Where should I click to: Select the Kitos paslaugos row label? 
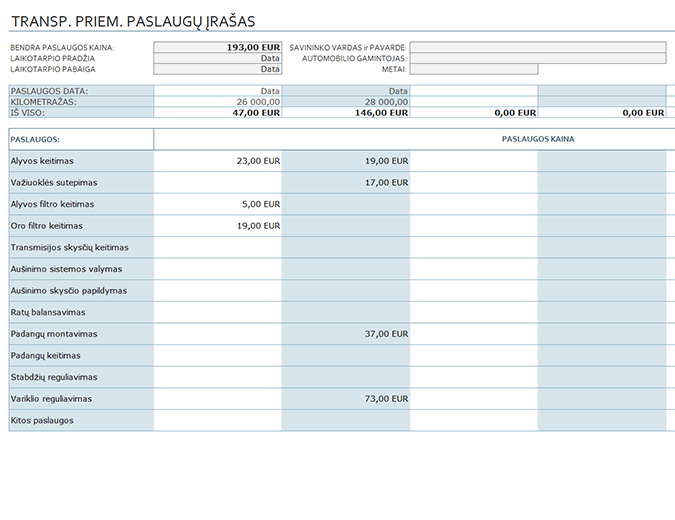coord(81,420)
